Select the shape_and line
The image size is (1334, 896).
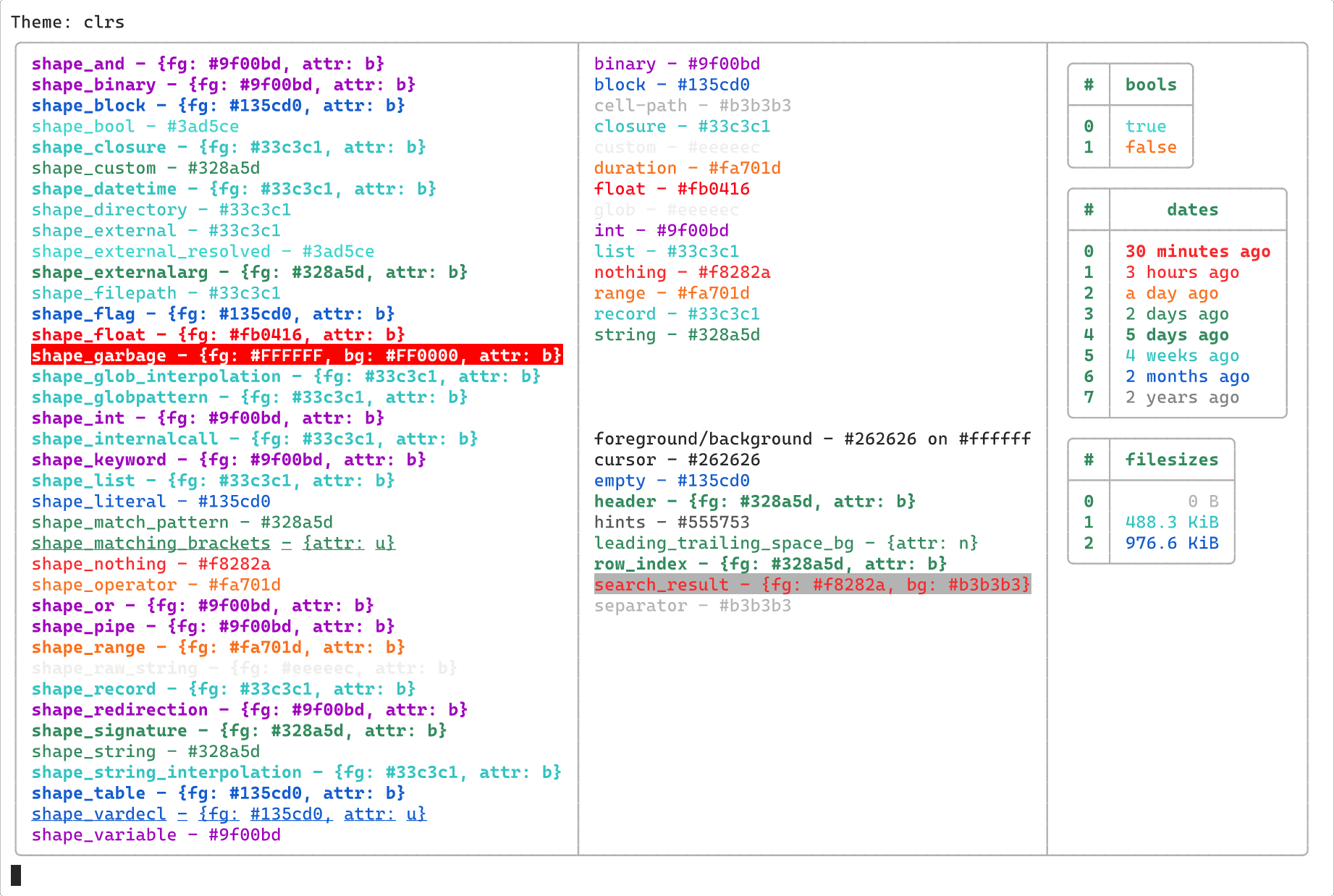click(x=208, y=64)
